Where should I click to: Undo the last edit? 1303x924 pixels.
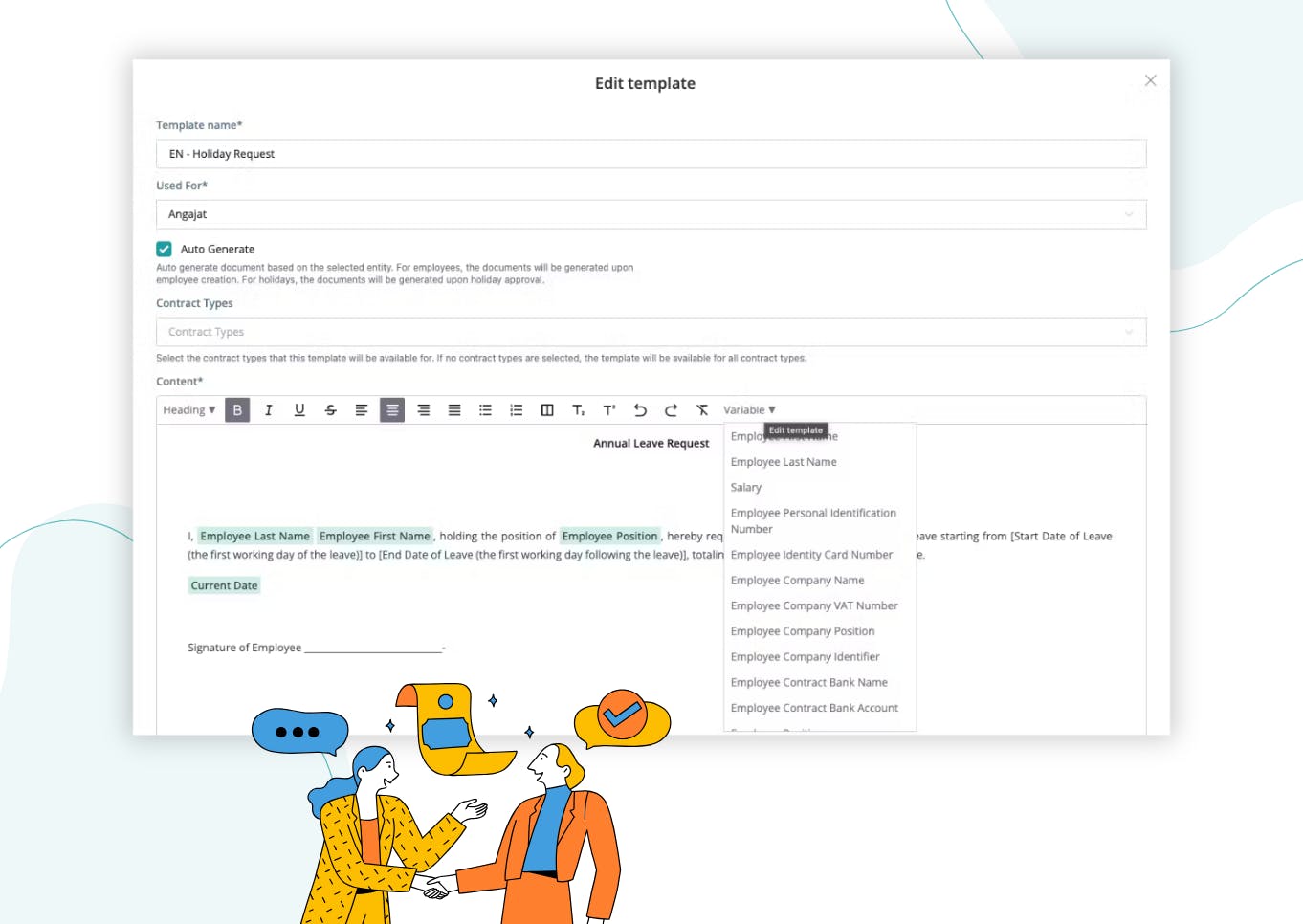640,409
